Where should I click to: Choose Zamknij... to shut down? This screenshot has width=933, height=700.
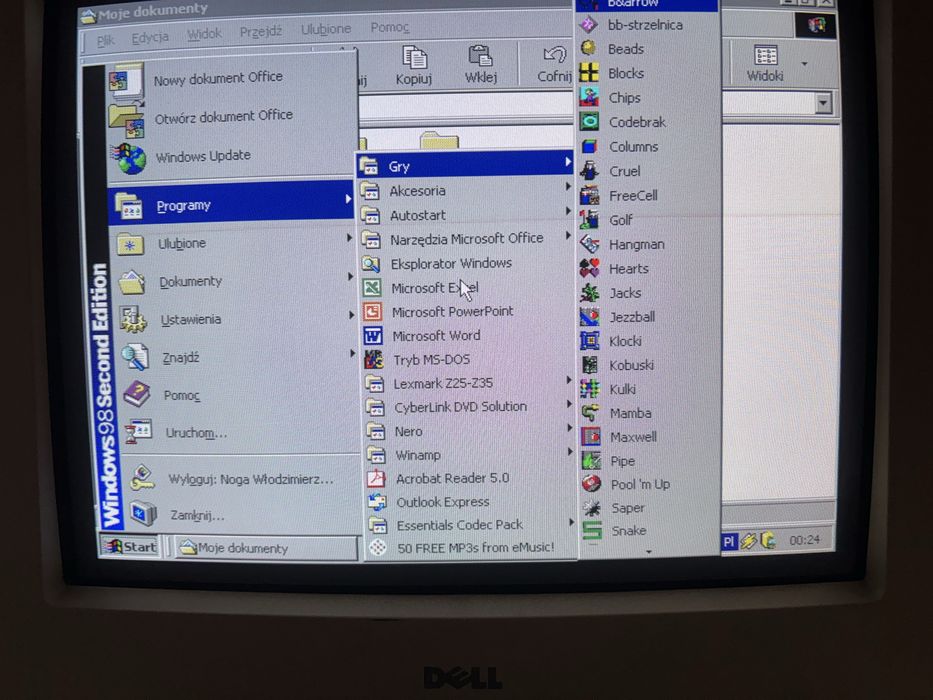242,514
